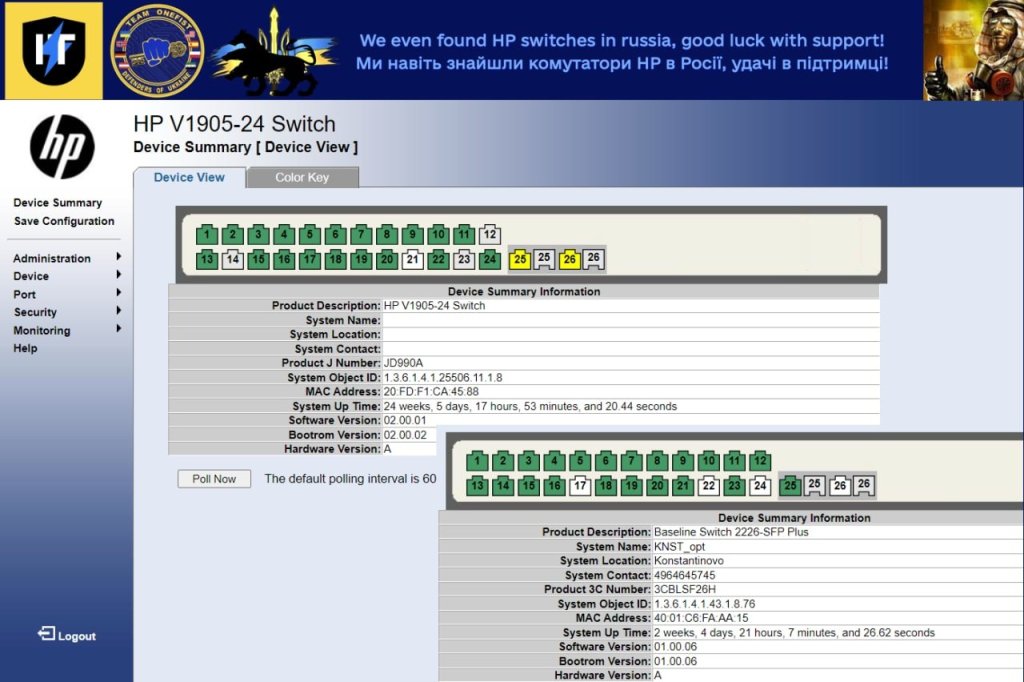The height and width of the screenshot is (682, 1024).
Task: Click the blue lightning shield logo in banner
Action: 53,50
